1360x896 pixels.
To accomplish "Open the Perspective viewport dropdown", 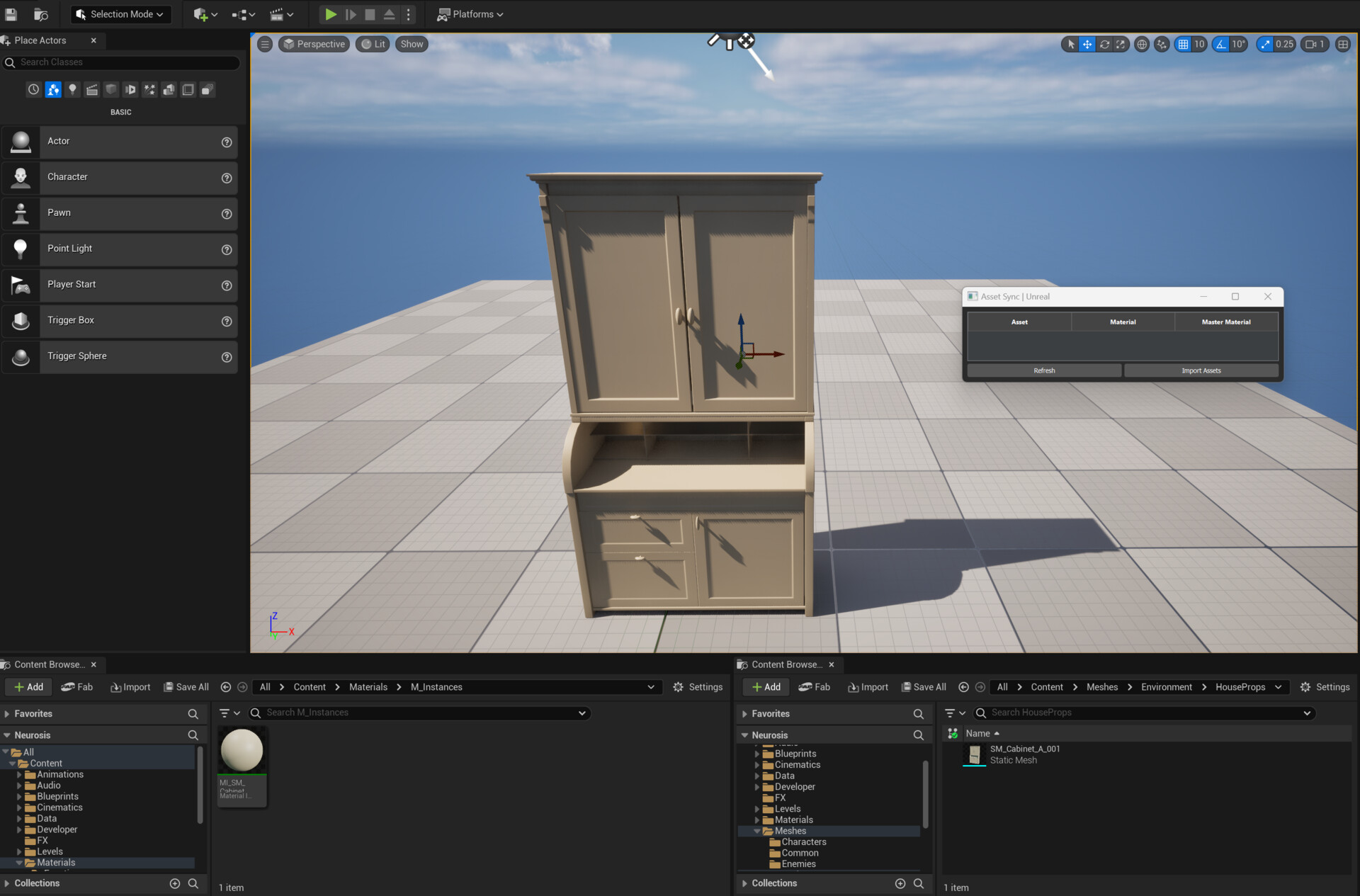I will [x=314, y=43].
